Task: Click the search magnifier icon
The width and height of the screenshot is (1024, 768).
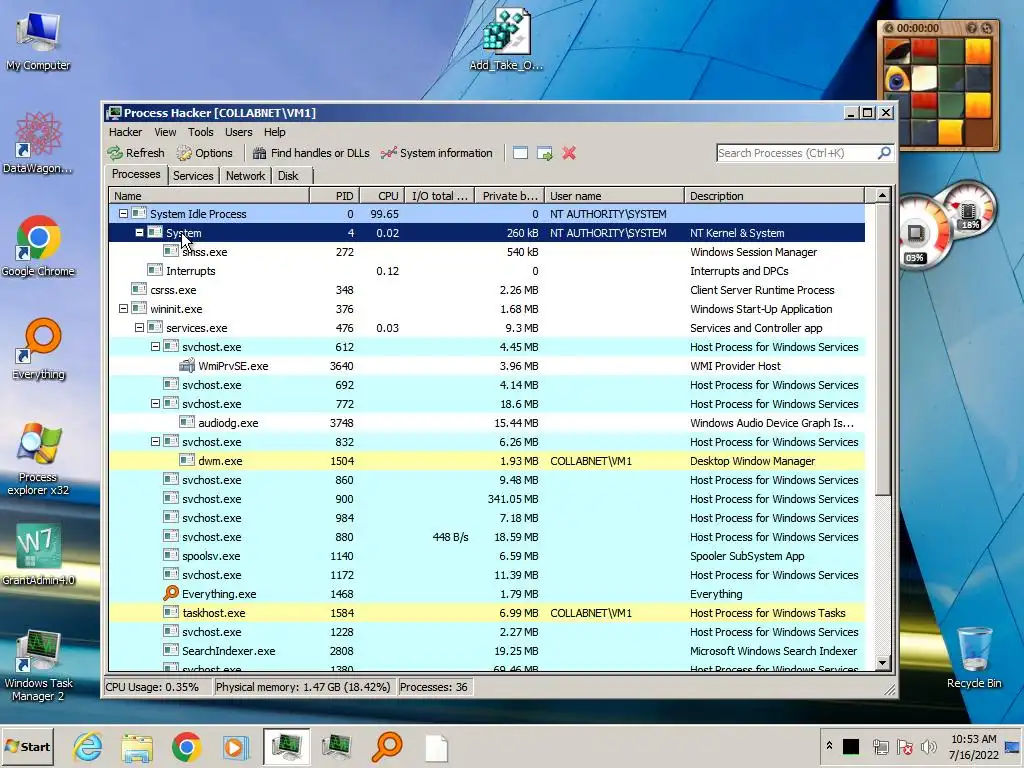Action: (884, 153)
